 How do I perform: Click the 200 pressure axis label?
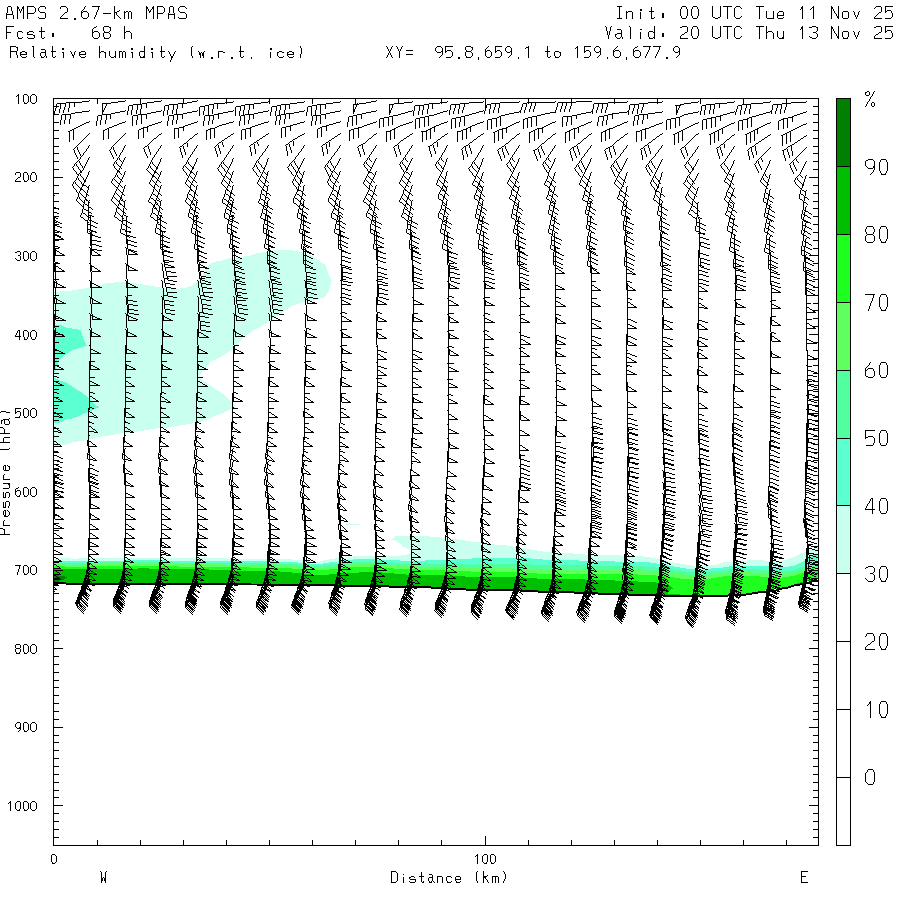click(26, 177)
